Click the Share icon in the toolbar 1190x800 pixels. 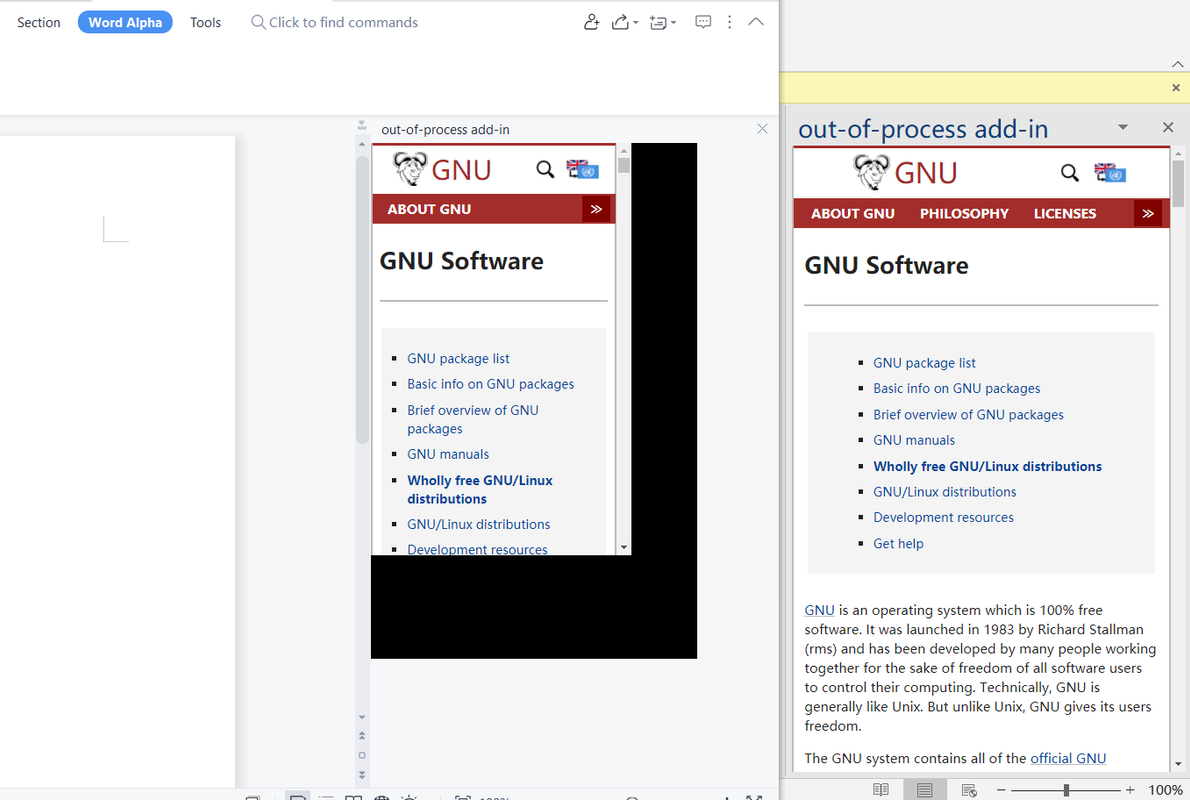[619, 21]
